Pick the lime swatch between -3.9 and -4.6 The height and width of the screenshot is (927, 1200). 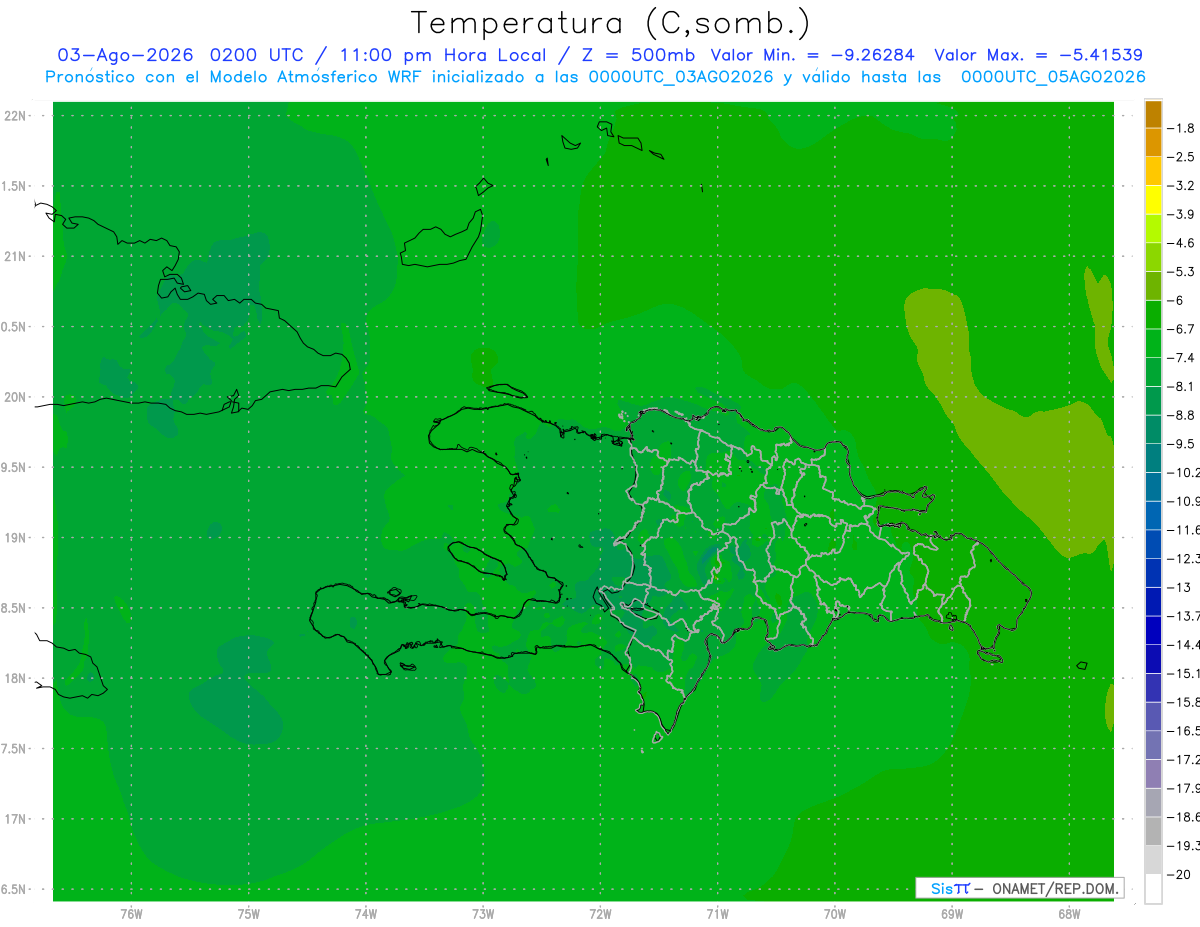tap(1153, 228)
